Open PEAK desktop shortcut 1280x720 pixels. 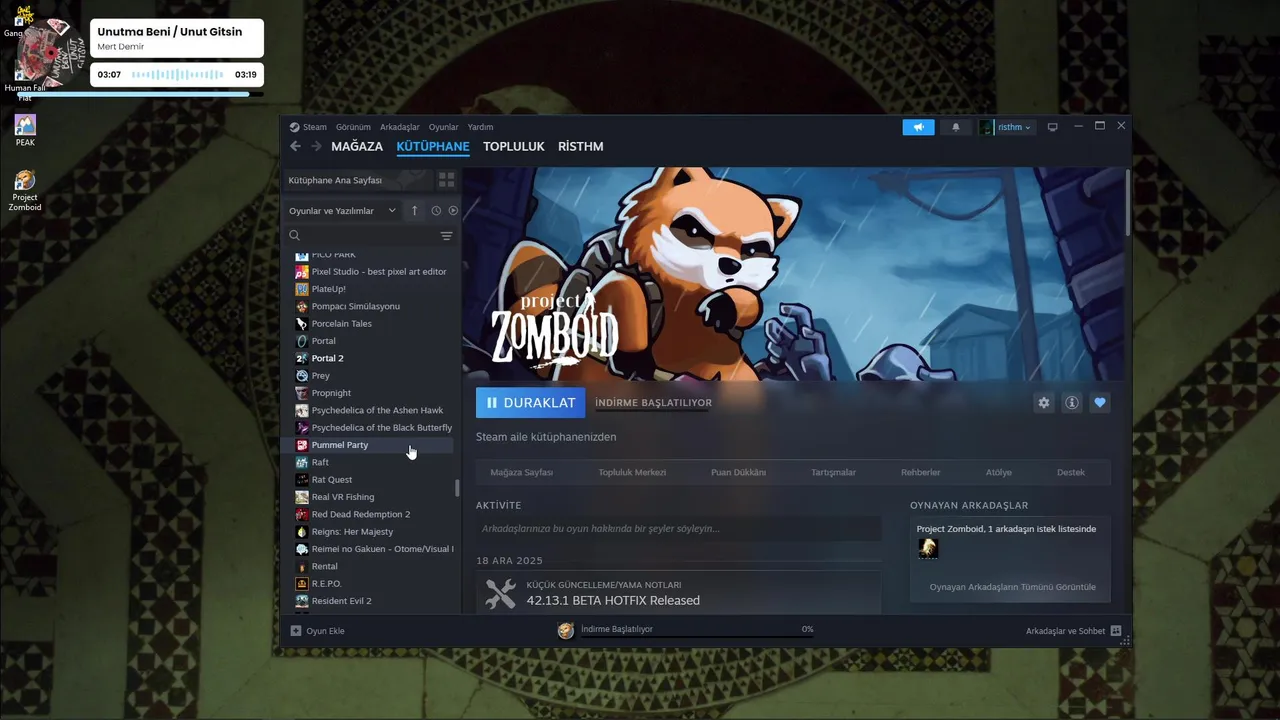[25, 130]
